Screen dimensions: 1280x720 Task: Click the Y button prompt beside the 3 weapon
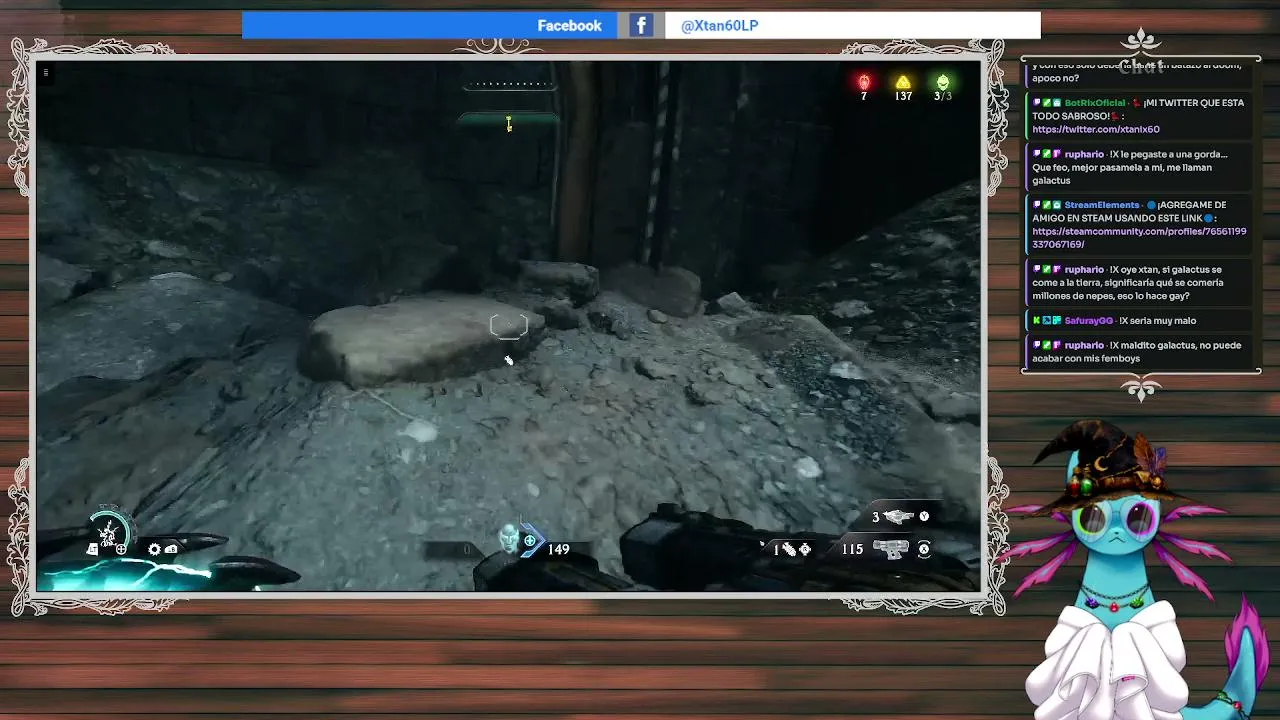(x=924, y=516)
